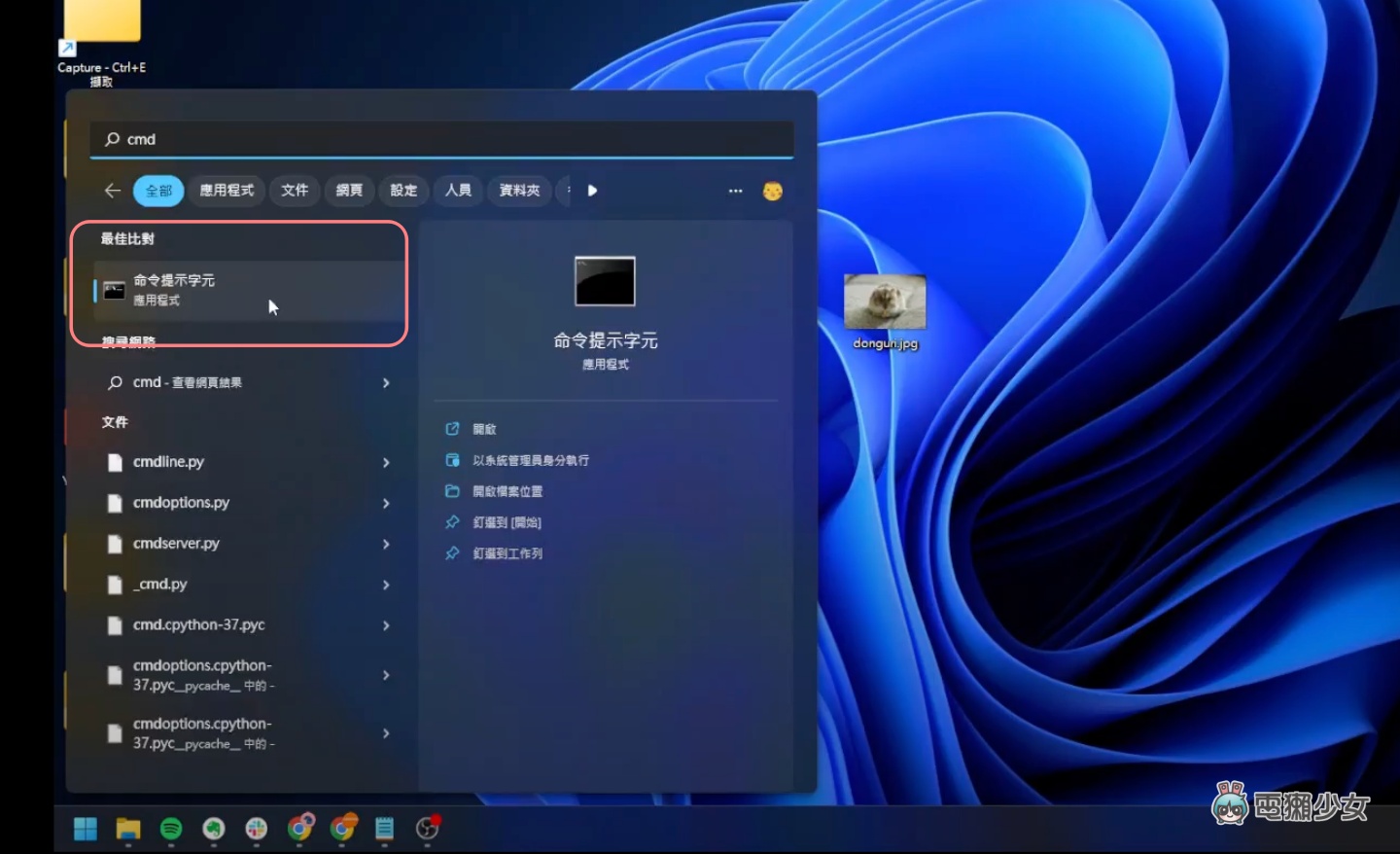Switch to the 人員 filter tab
The width and height of the screenshot is (1400, 854).
tap(458, 191)
